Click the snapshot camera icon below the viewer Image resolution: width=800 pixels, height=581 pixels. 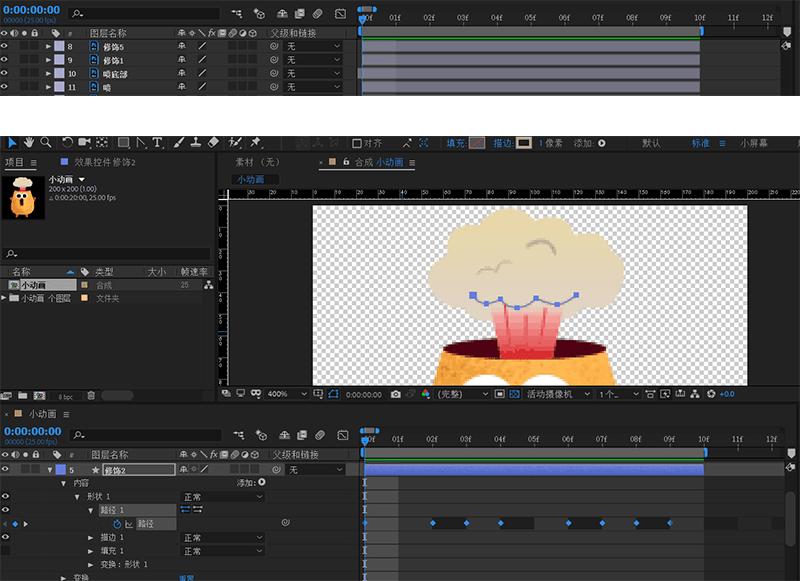coord(397,394)
